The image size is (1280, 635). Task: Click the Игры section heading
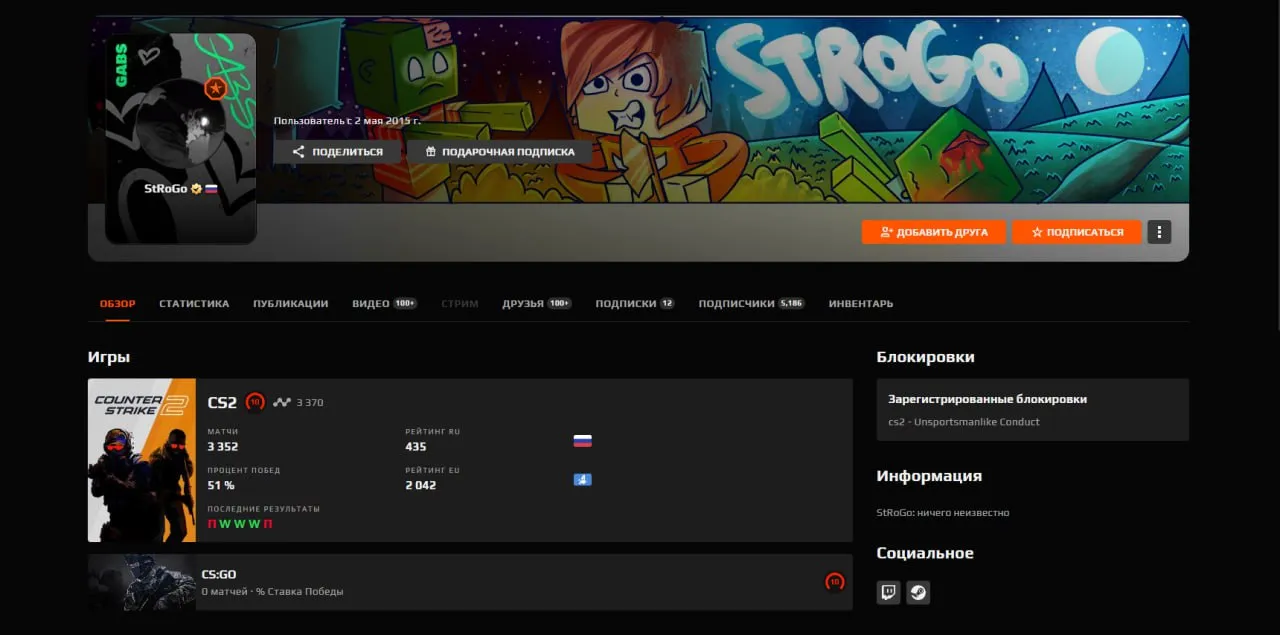[x=109, y=357]
